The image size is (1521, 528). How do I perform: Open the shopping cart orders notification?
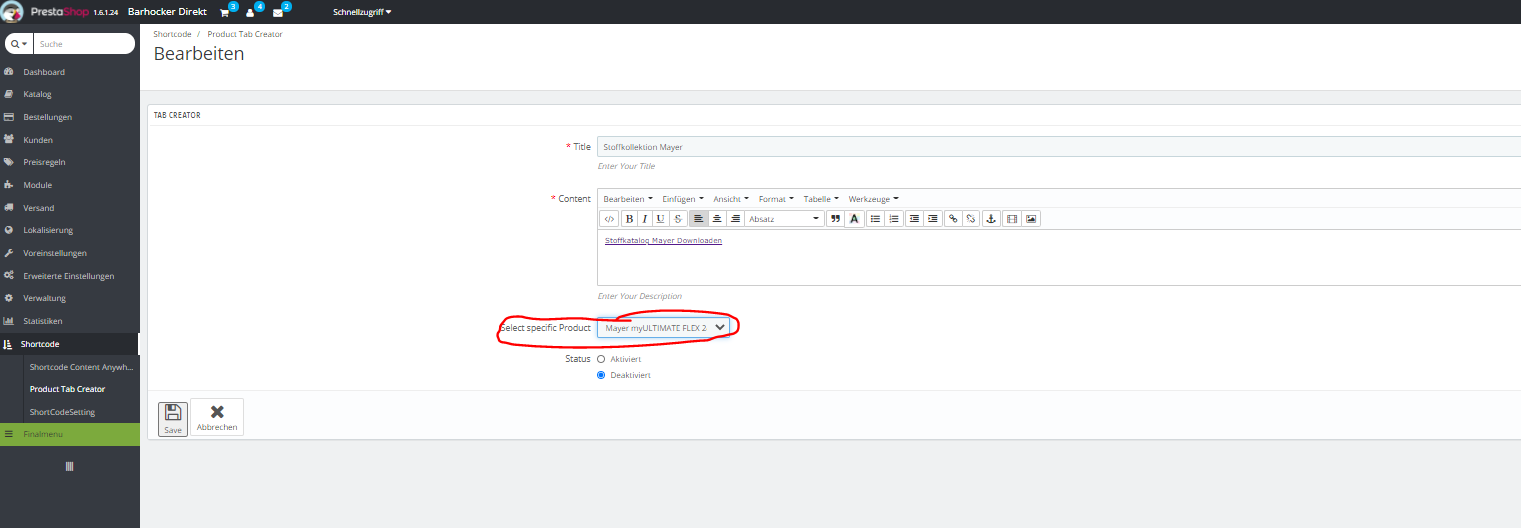click(x=225, y=12)
